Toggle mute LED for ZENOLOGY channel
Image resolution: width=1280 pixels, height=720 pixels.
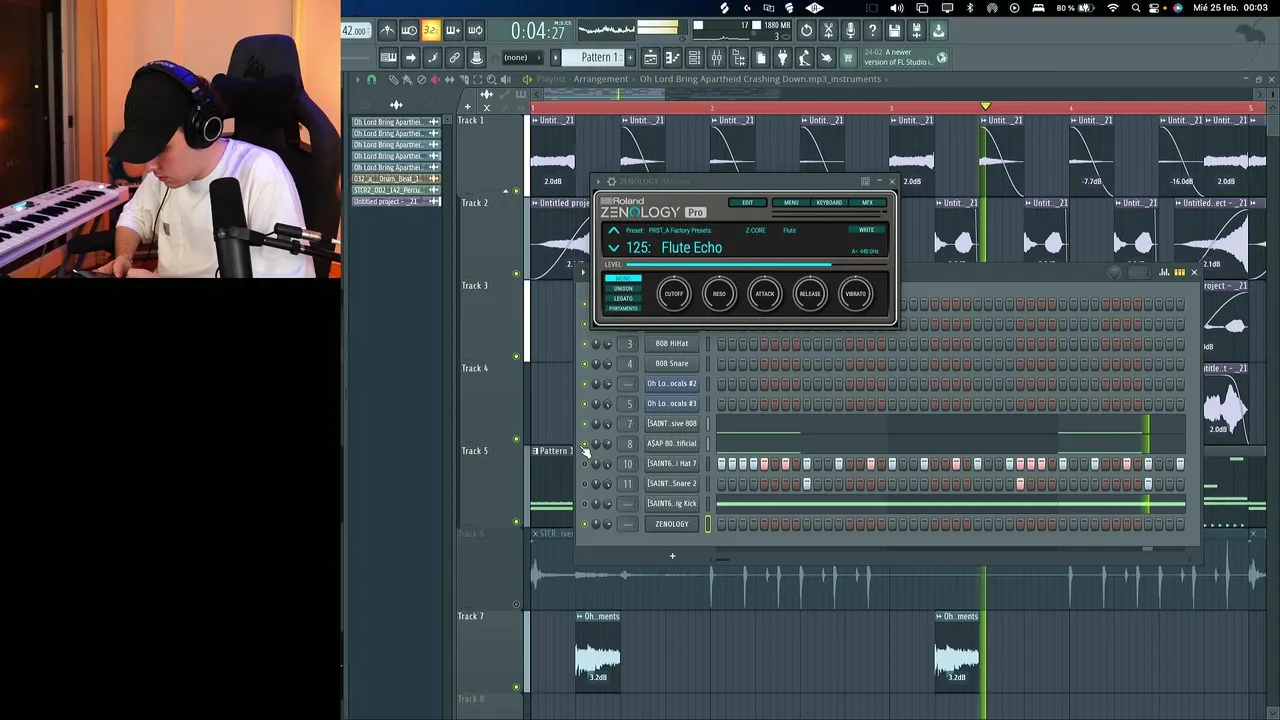point(585,524)
